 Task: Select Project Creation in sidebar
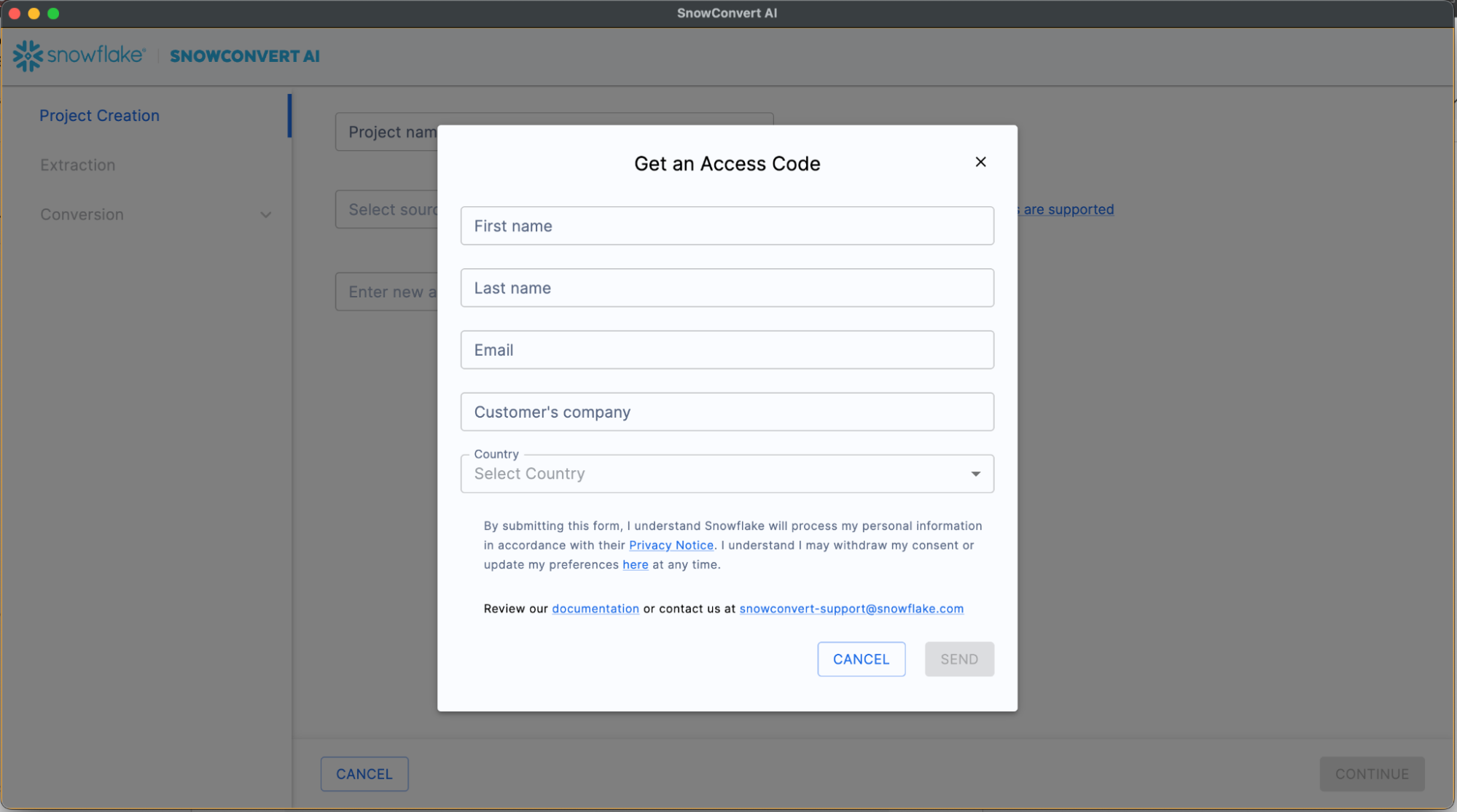coord(99,116)
